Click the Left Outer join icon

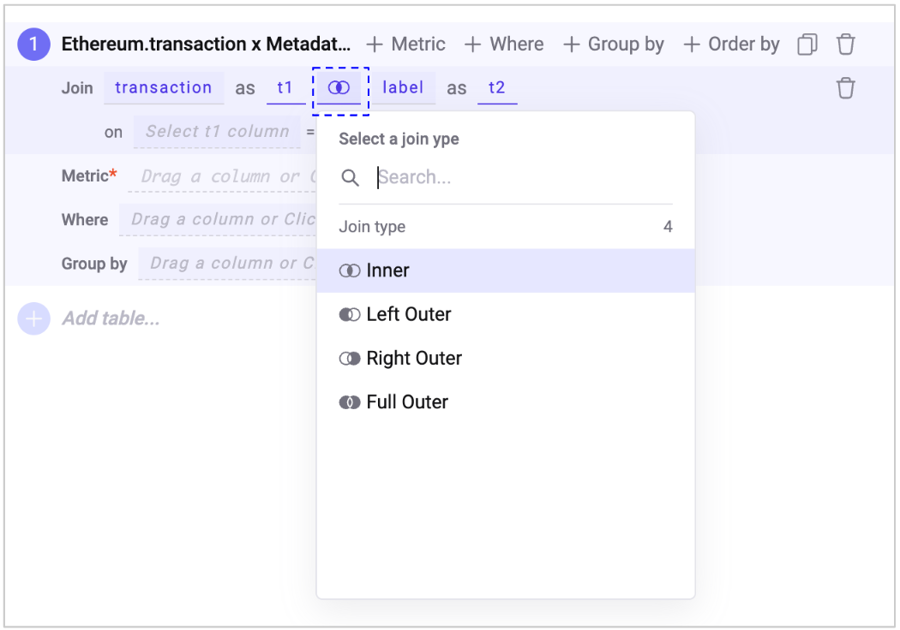[349, 315]
